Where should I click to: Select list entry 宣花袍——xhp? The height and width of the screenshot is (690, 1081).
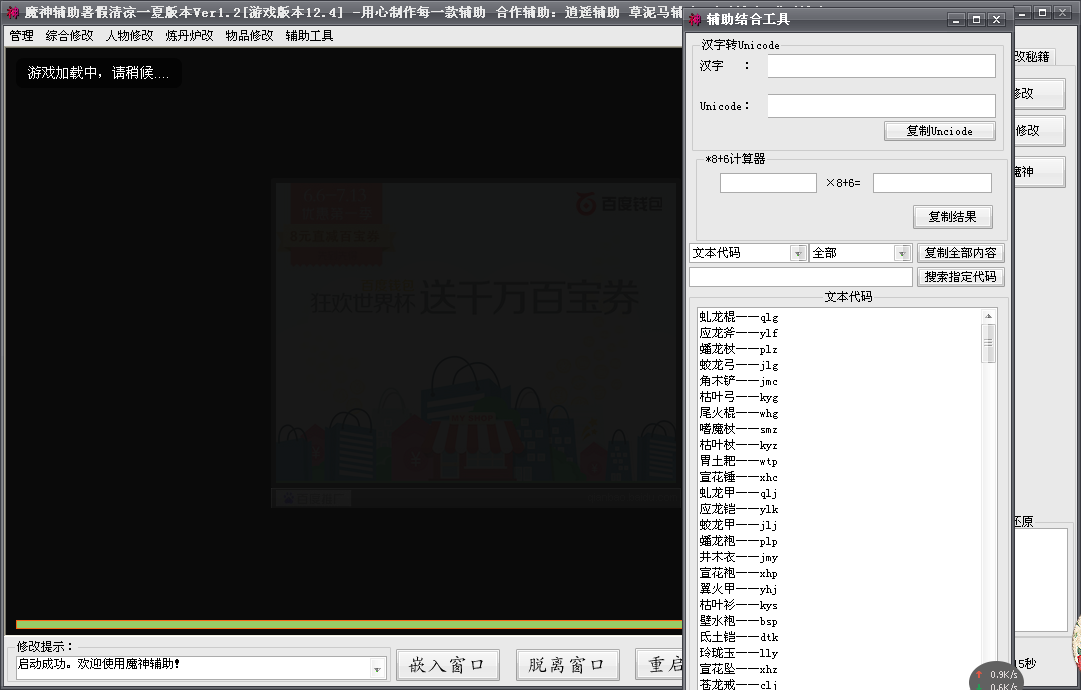pos(739,573)
